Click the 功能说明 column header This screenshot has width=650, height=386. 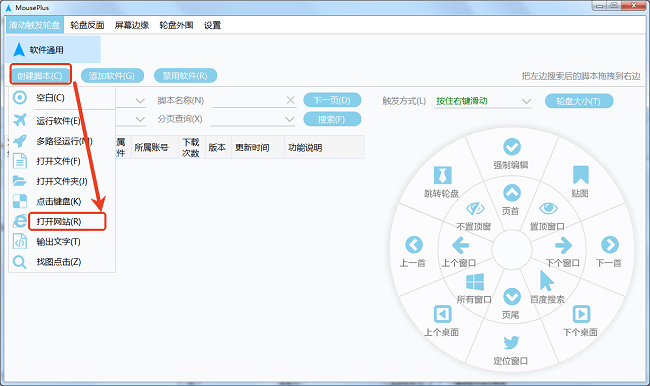pos(324,147)
